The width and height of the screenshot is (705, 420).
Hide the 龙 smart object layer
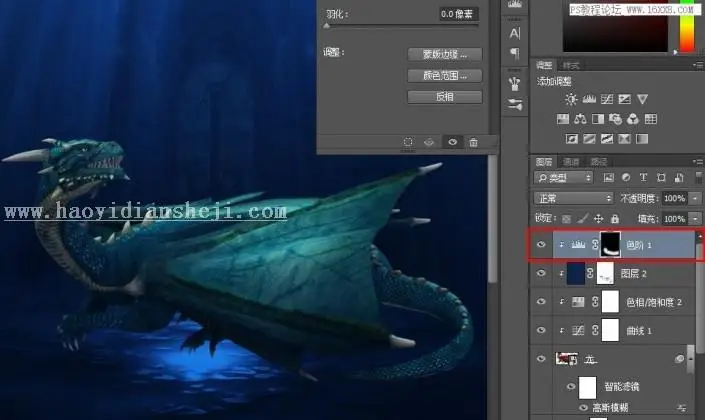[x=541, y=359]
